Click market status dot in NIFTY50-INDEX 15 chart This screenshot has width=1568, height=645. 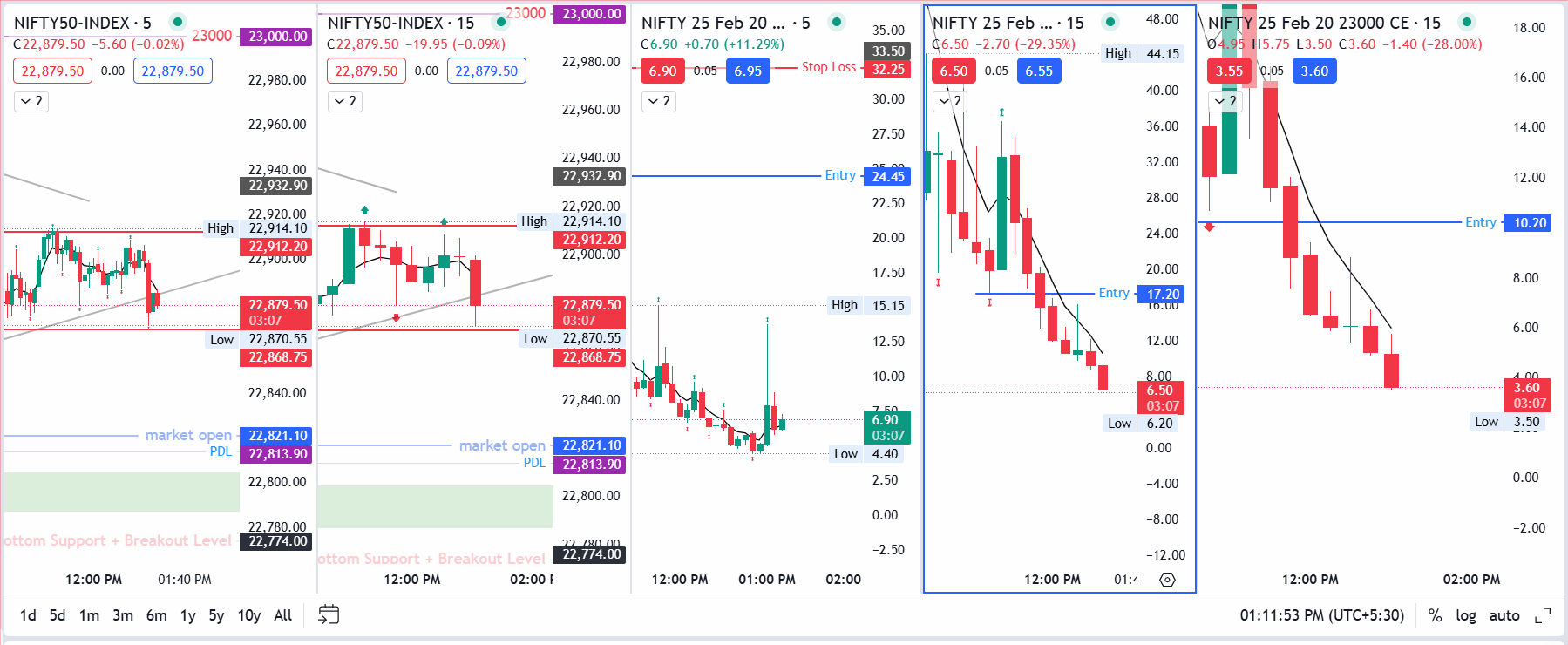[x=500, y=22]
